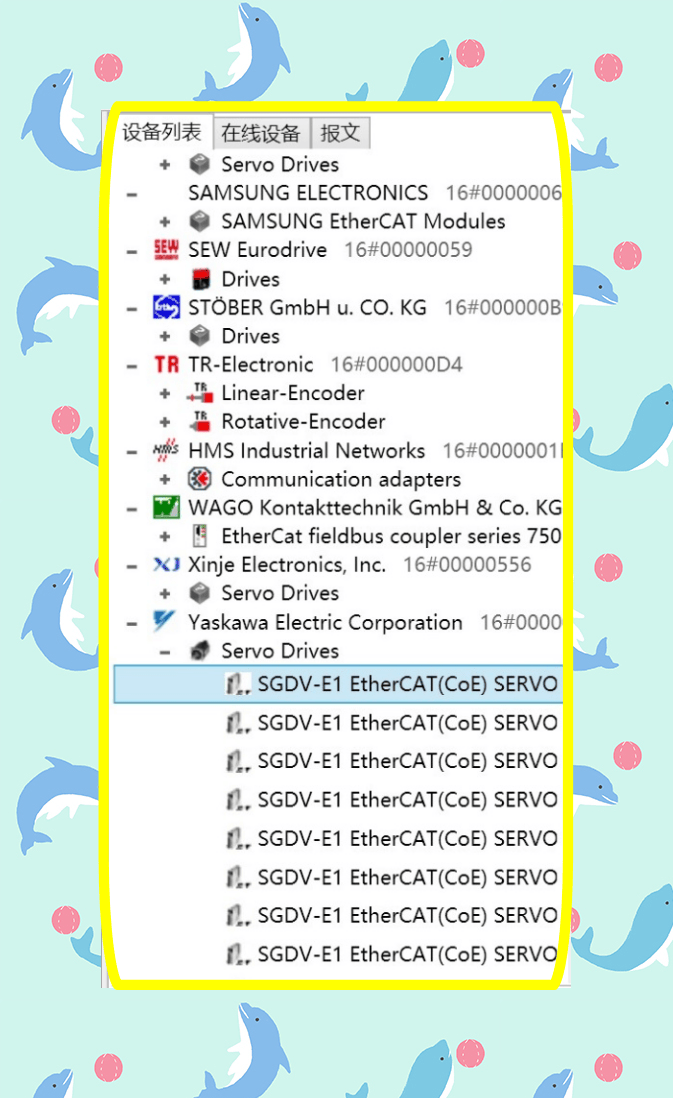Expand the SAMSUNG EtherCAT Modules node
Image resolution: width=673 pixels, height=1098 pixels.
[165, 222]
